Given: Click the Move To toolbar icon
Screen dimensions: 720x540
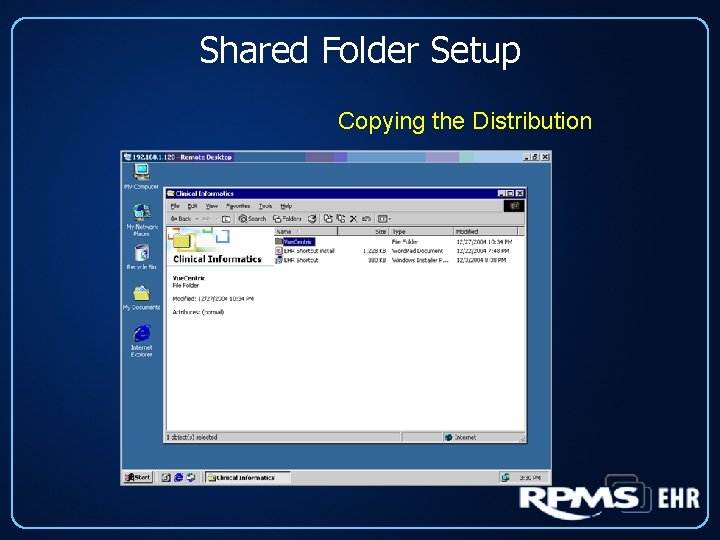Looking at the screenshot, I should [327, 219].
